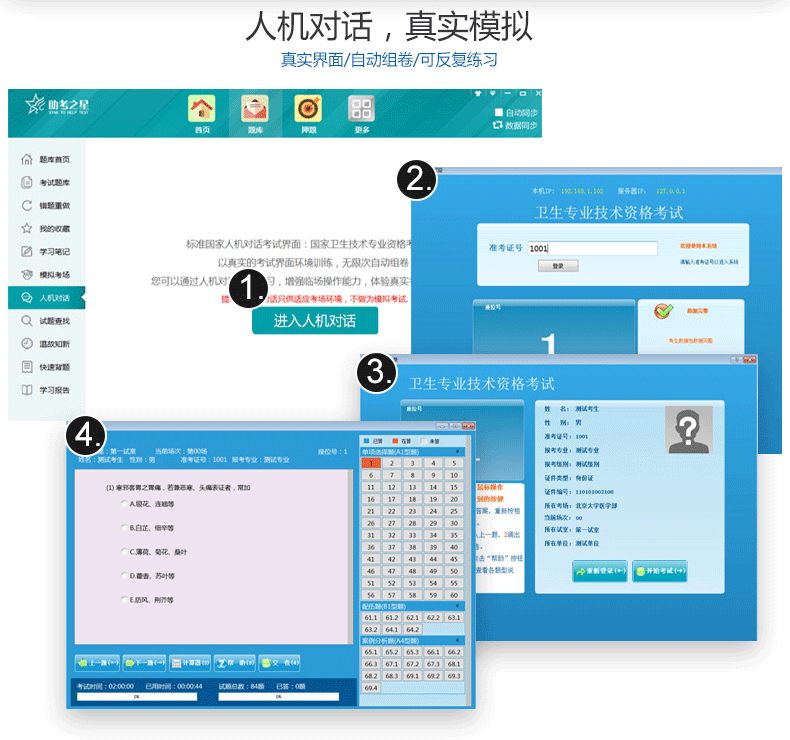
Task: Click the 准考证号 input field
Action: point(592,248)
